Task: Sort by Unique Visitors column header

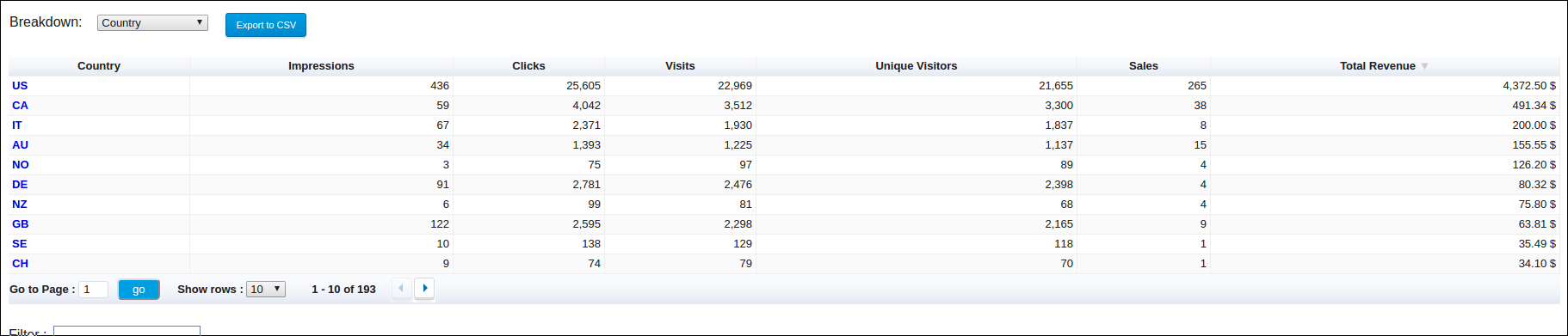Action: (x=917, y=66)
